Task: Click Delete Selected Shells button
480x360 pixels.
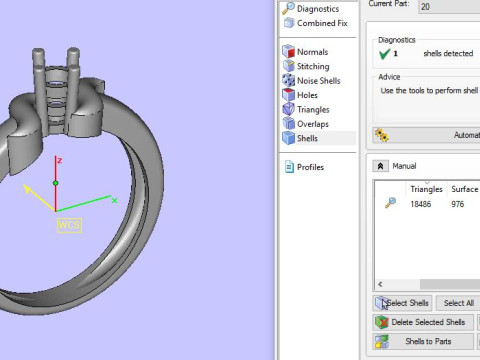Action: [423, 322]
